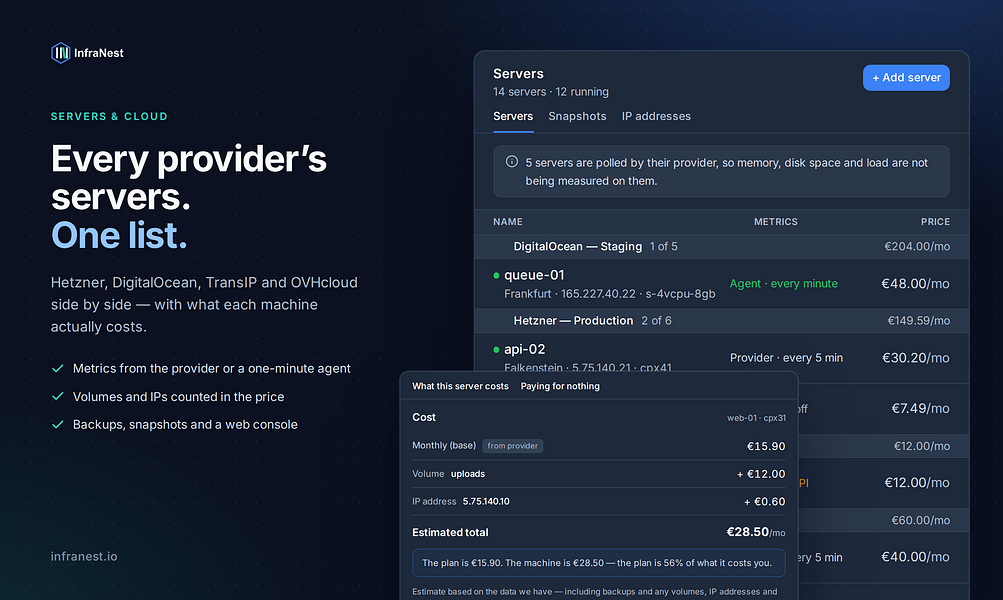Click the Frankfurt · 165.227.40.22 details line
Screen dimensions: 1003x600
tap(610, 294)
